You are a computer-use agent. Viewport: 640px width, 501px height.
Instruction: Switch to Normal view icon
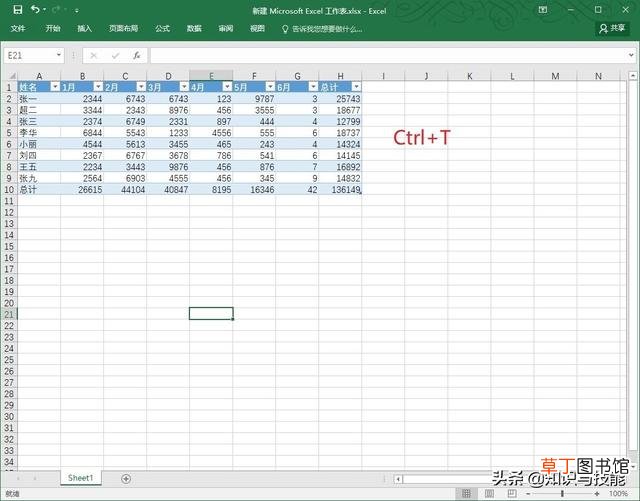[466, 494]
